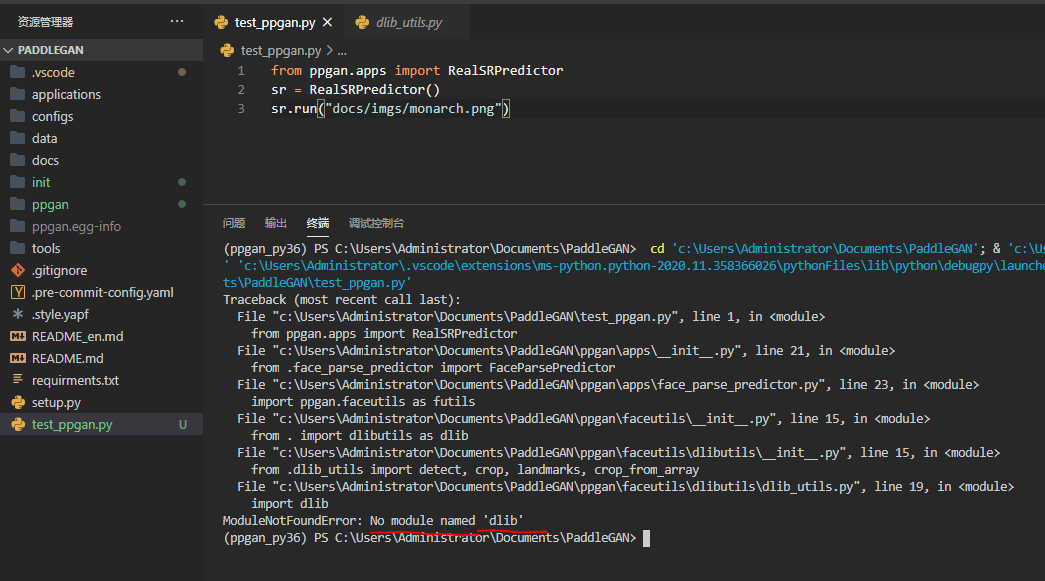Viewport: 1045px width, 581px height.
Task: Click the Python icon on dlib_utils.py tab
Action: pos(362,22)
